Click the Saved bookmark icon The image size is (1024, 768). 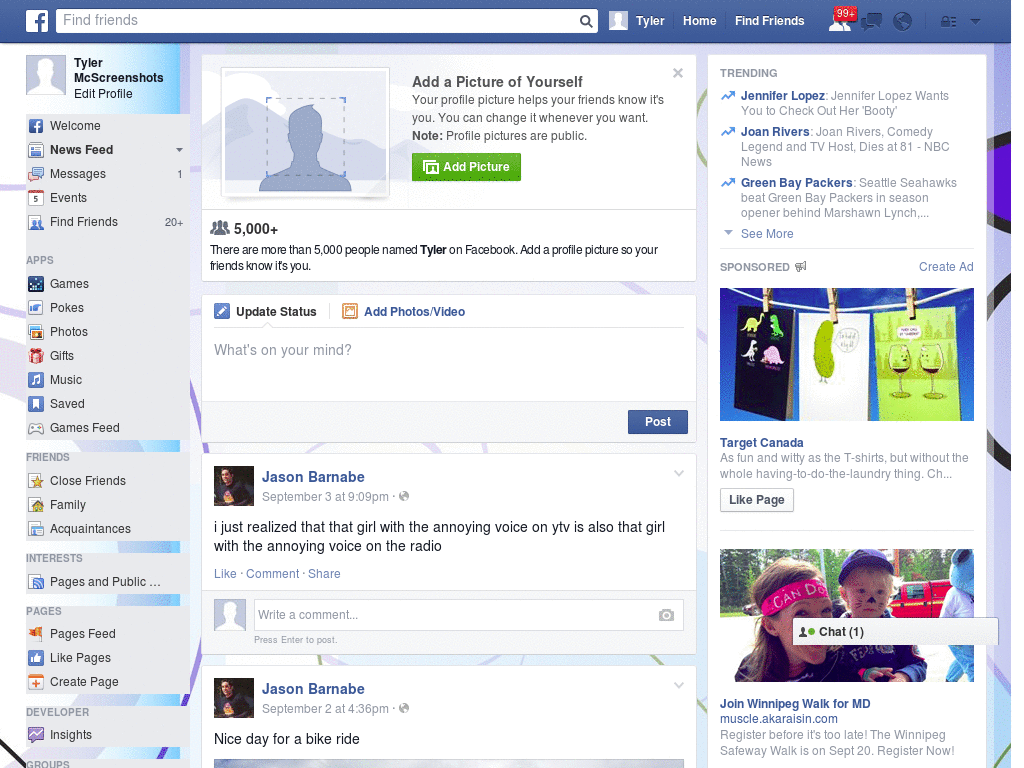(x=36, y=404)
